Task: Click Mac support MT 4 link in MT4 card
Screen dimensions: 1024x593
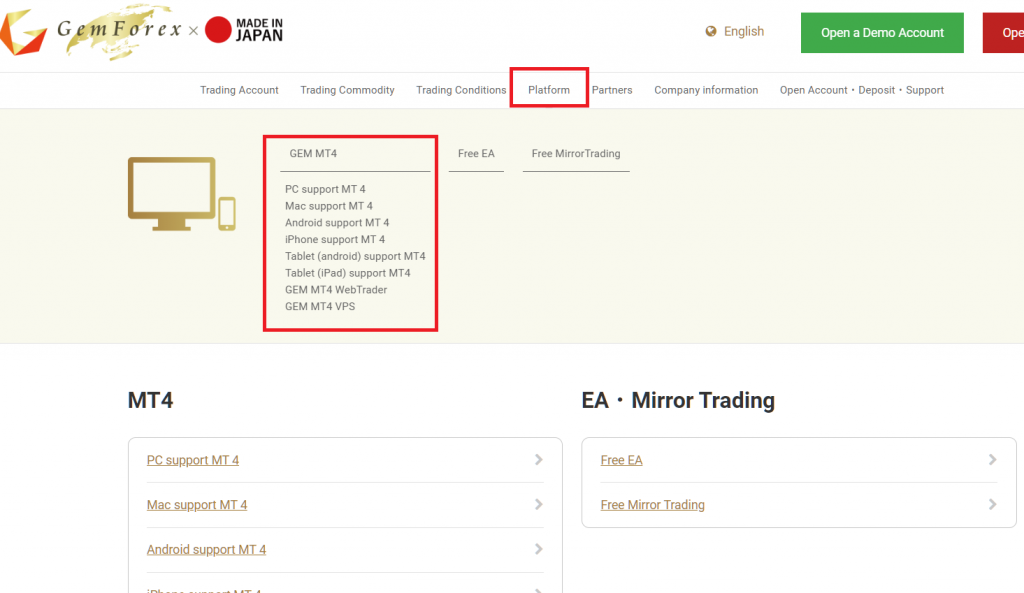Action: click(197, 505)
